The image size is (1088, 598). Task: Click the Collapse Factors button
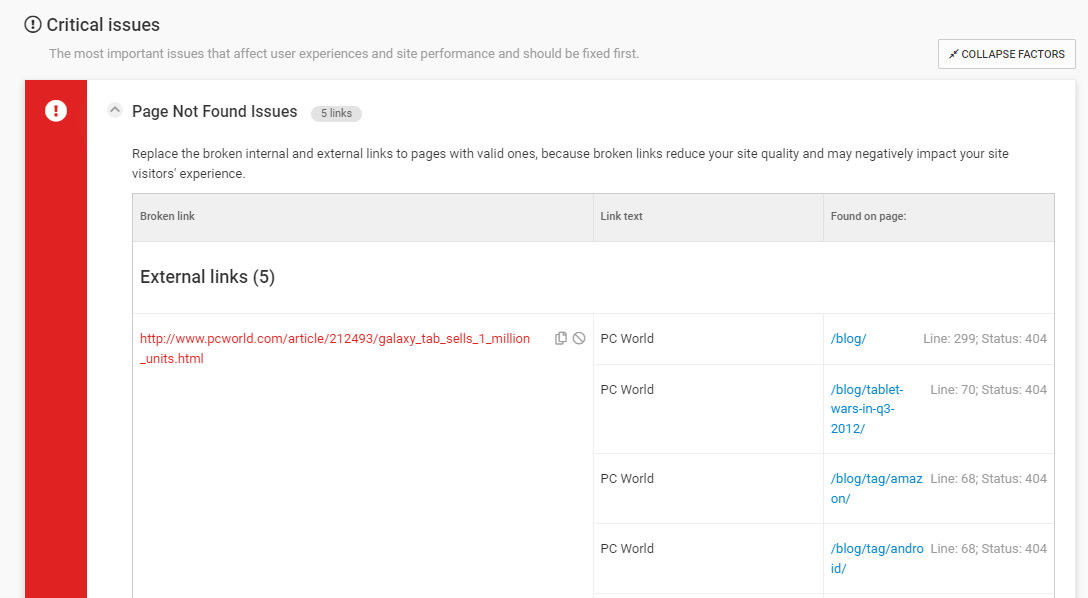click(x=1007, y=54)
